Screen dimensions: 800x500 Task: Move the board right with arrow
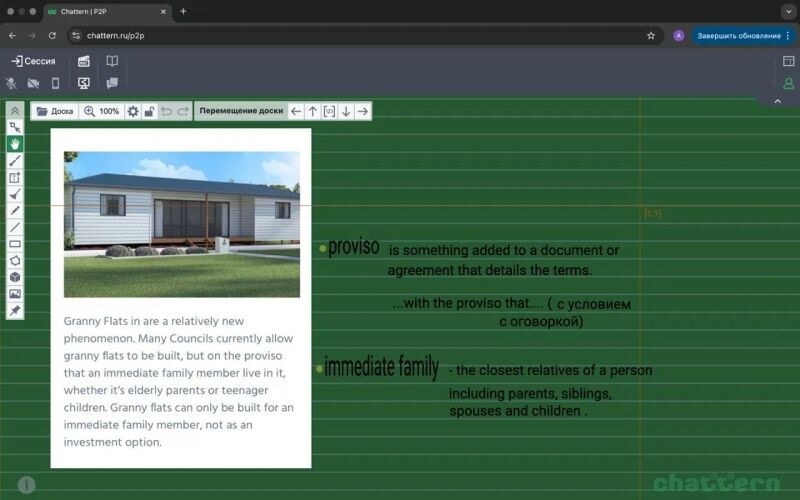(x=362, y=111)
